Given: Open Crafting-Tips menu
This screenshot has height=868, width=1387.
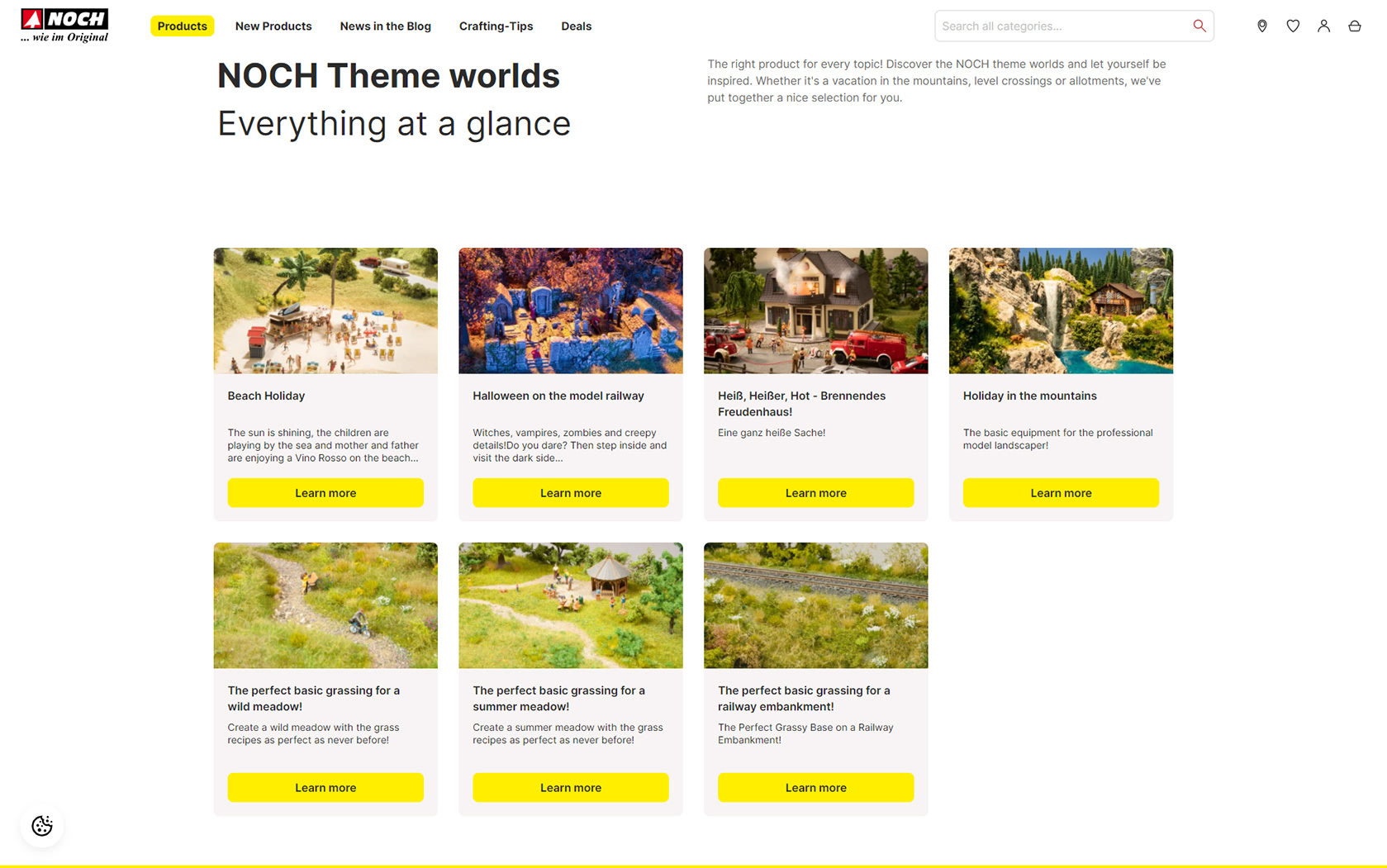Looking at the screenshot, I should [x=496, y=26].
